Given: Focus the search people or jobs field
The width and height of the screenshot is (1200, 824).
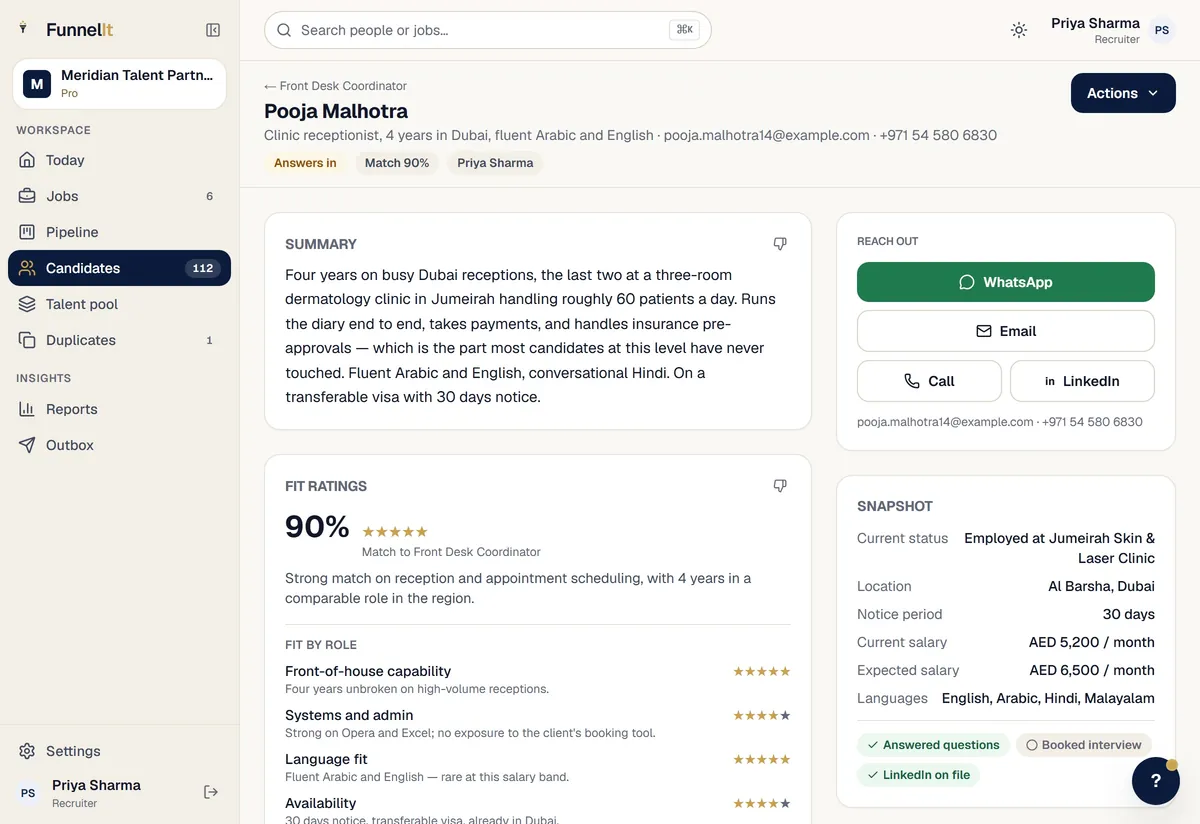Looking at the screenshot, I should 487,30.
